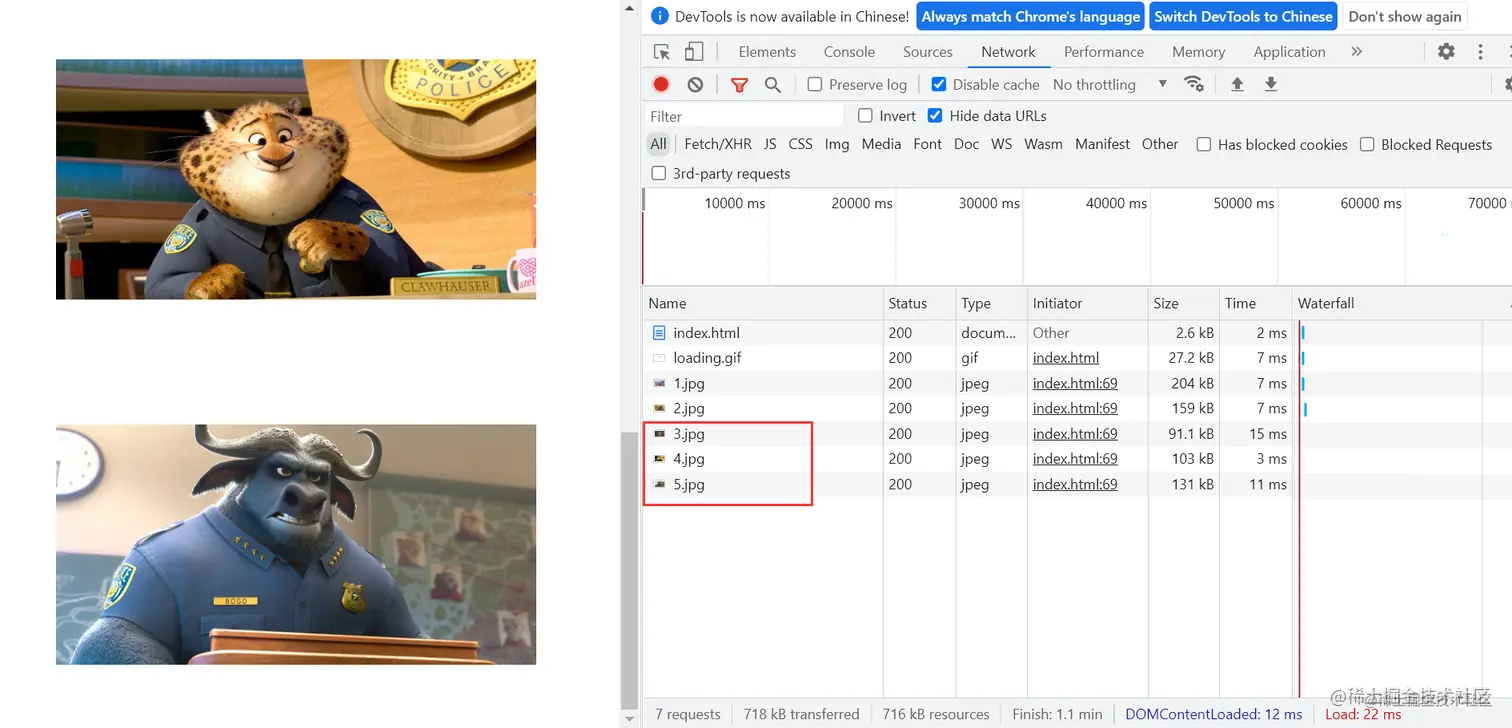
Task: Filter requests by Media
Action: coord(881,144)
